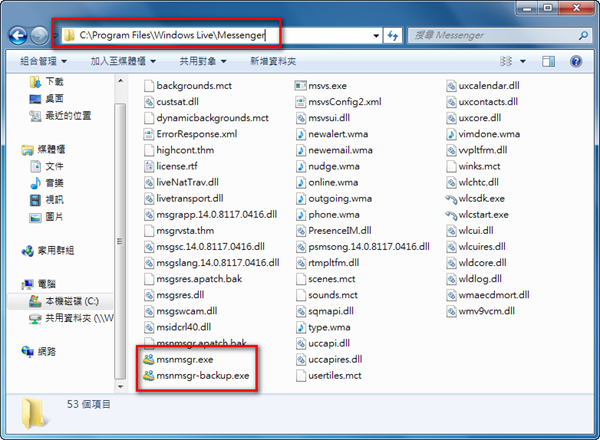Select file wmaecdmort.dll
Screen dimensions: 600x440
click(488, 295)
